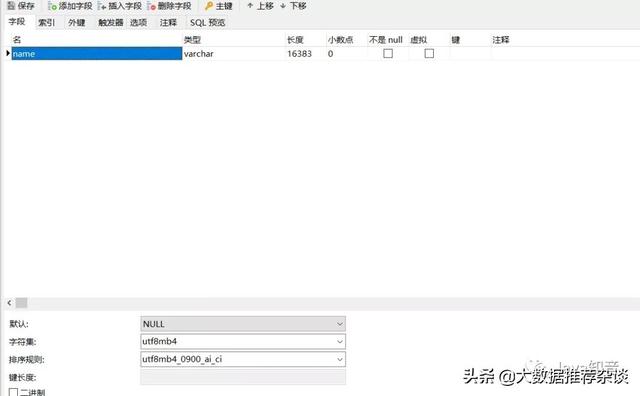
Task: Switch to the Indexes (索引) tab
Action: point(46,22)
